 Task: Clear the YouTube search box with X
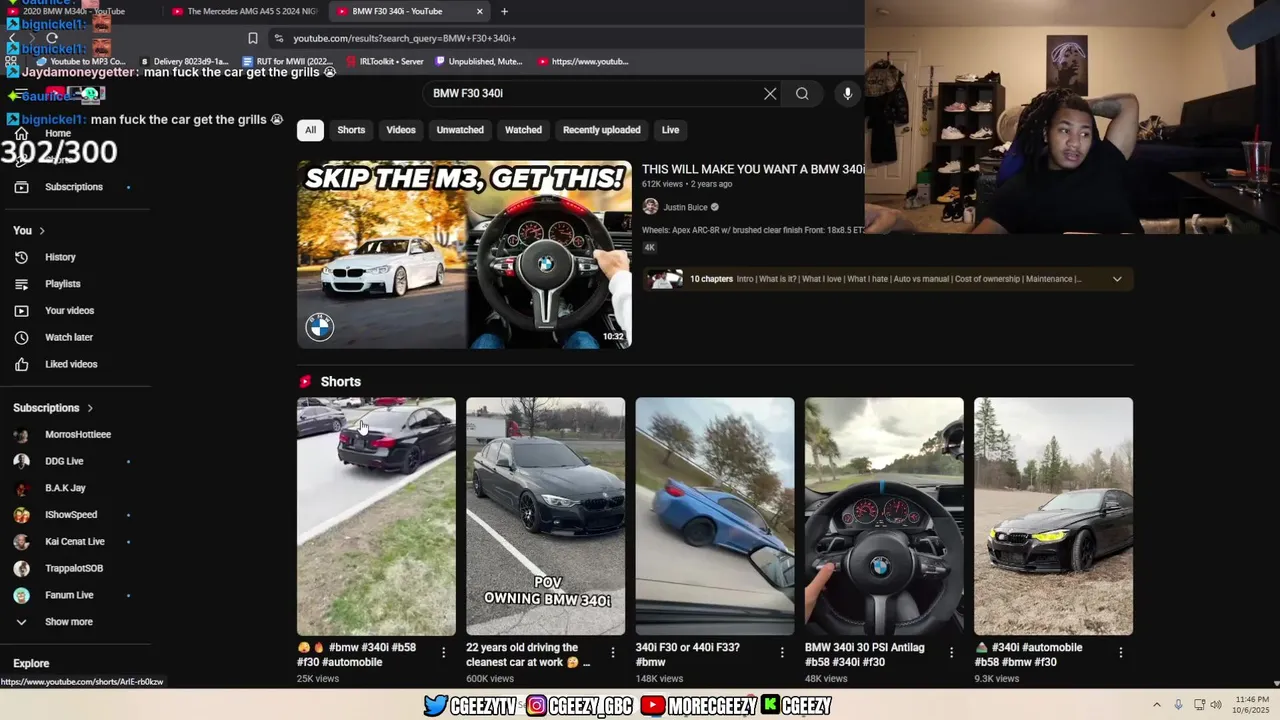click(770, 93)
